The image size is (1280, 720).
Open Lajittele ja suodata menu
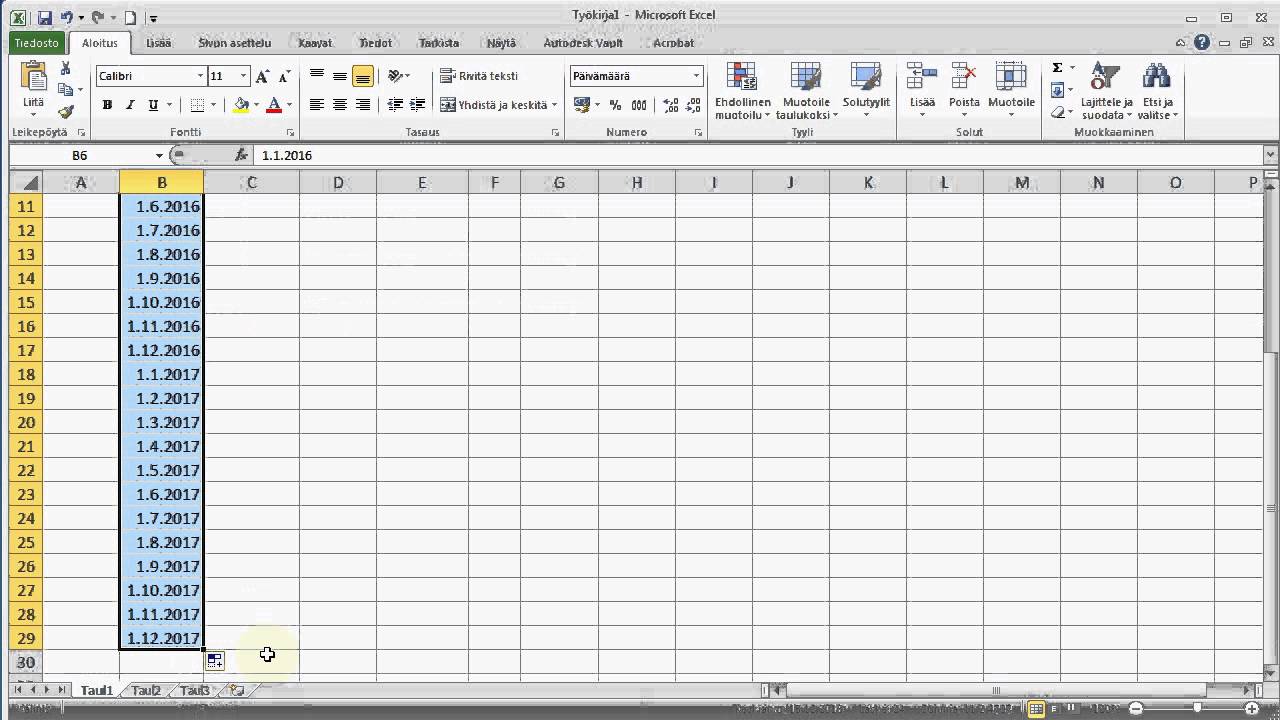pos(1106,92)
